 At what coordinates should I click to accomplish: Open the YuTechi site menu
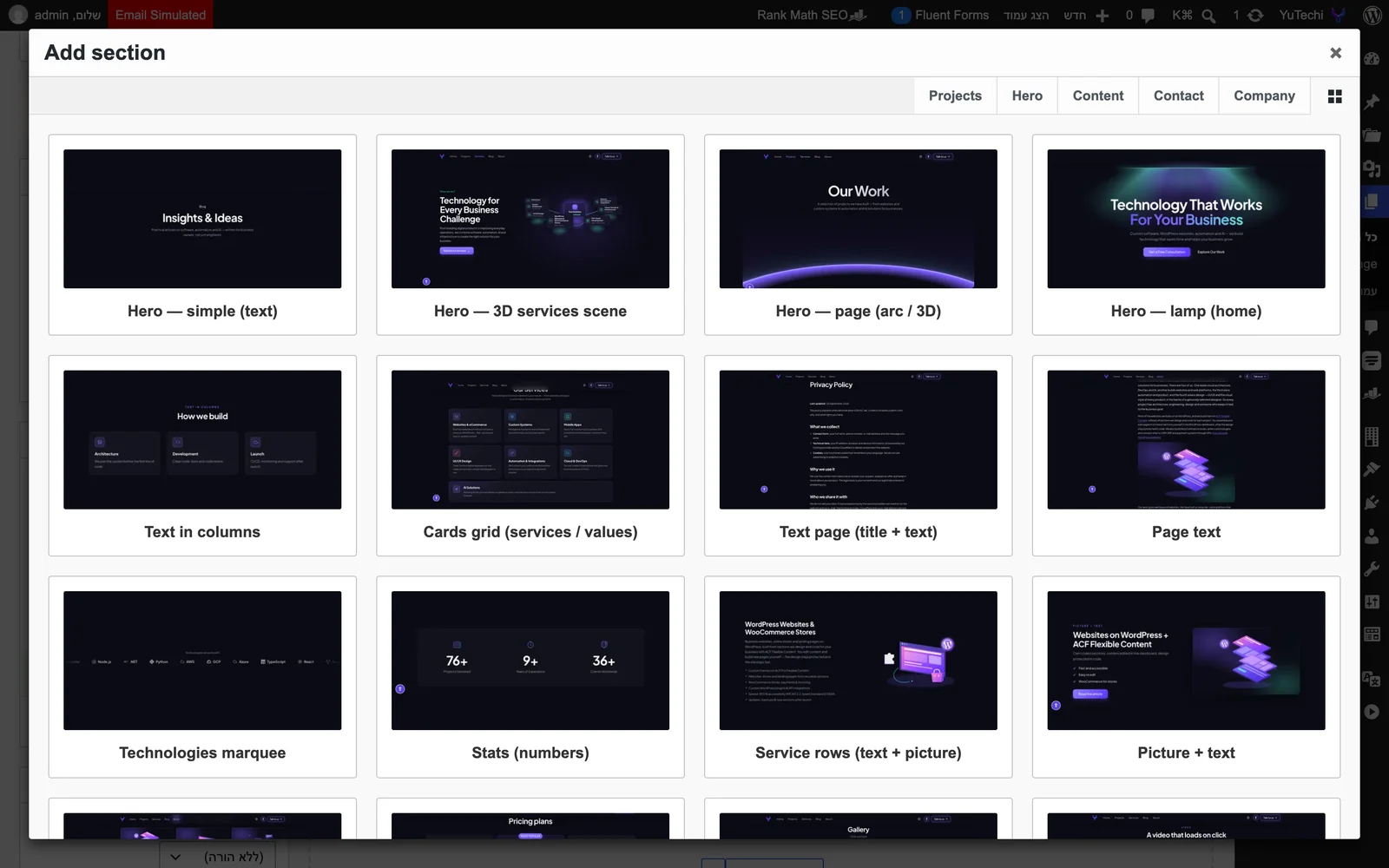(x=1311, y=15)
